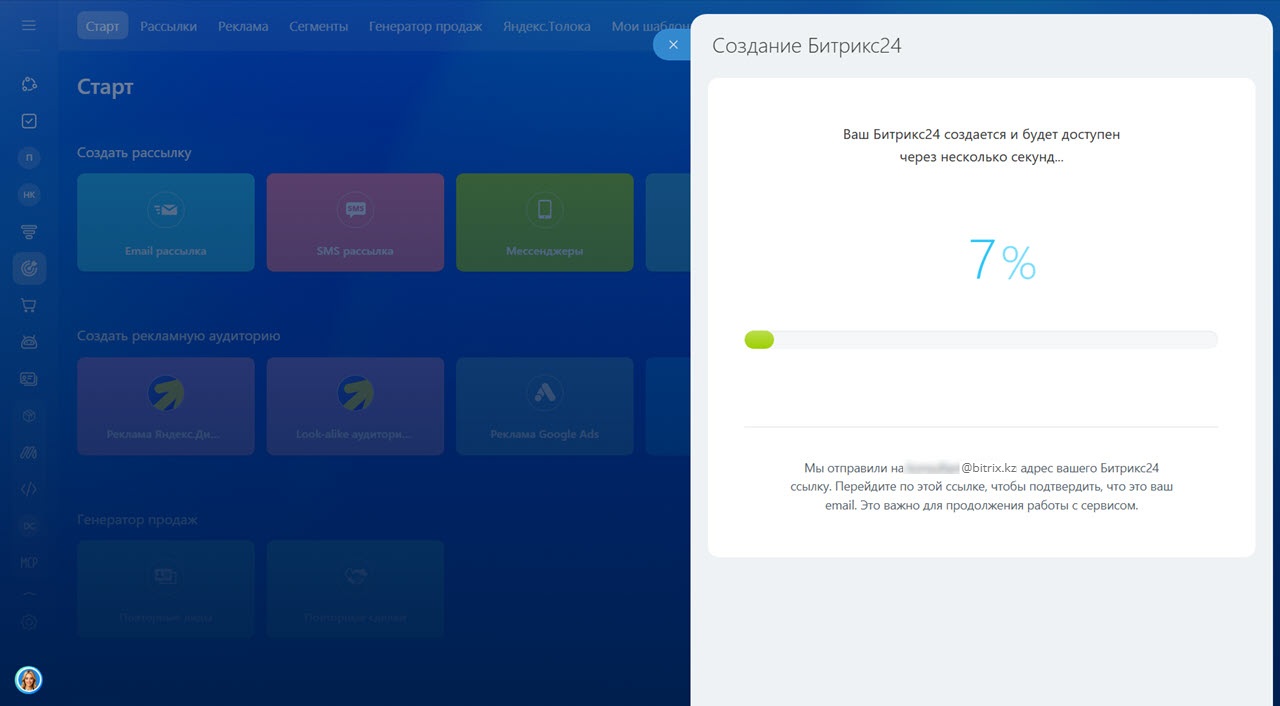The height and width of the screenshot is (706, 1280).
Task: Select the SMS рассылка tile
Action: pyautogui.click(x=355, y=222)
